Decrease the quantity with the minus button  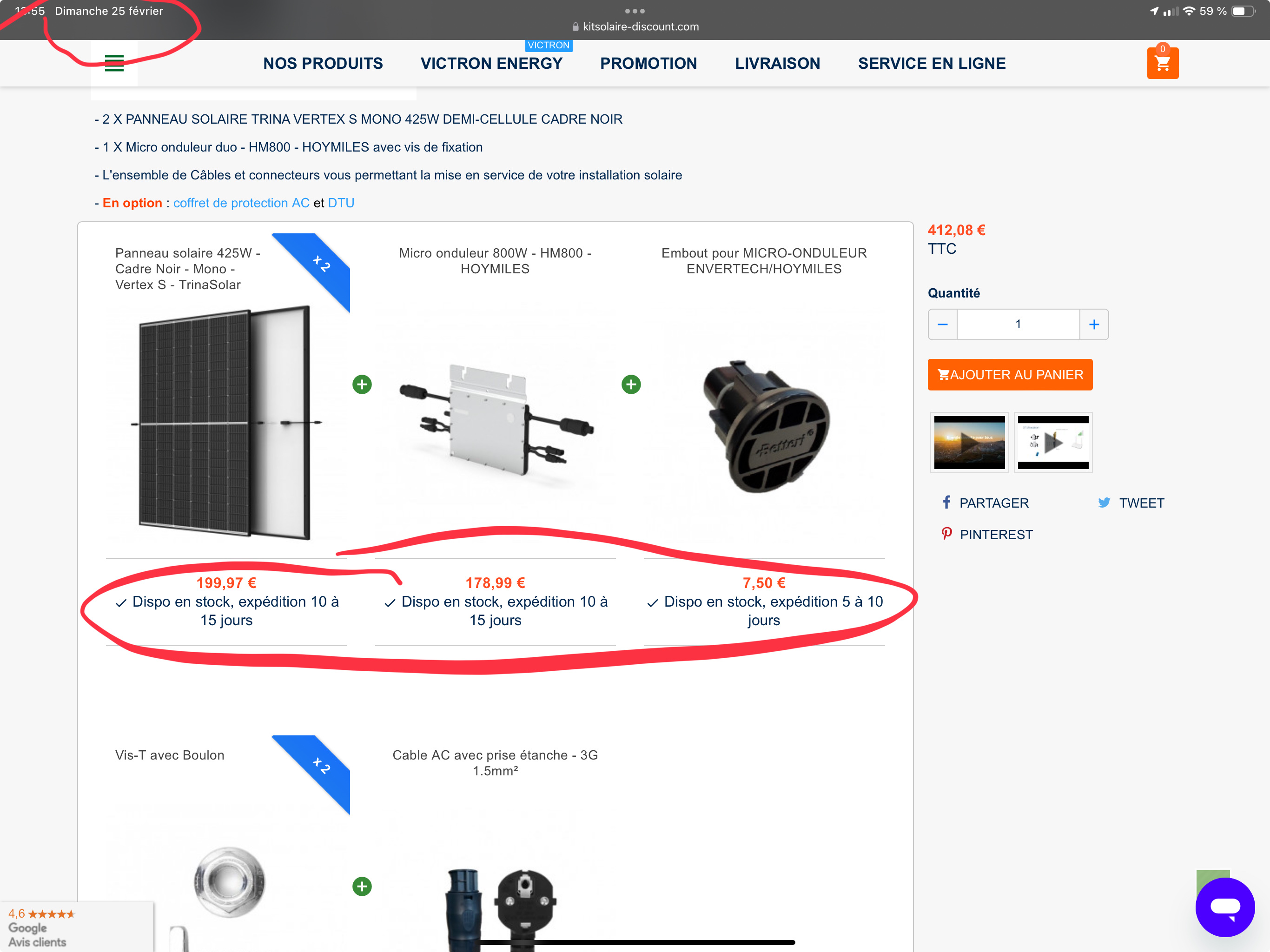(943, 324)
